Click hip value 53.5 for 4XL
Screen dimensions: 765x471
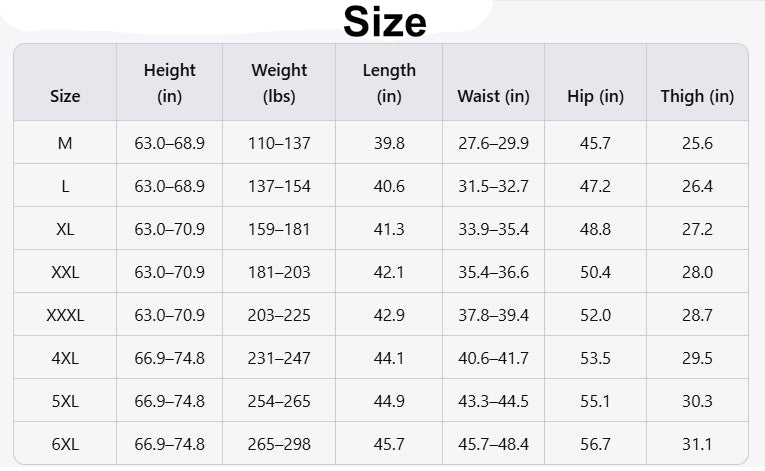click(x=595, y=358)
